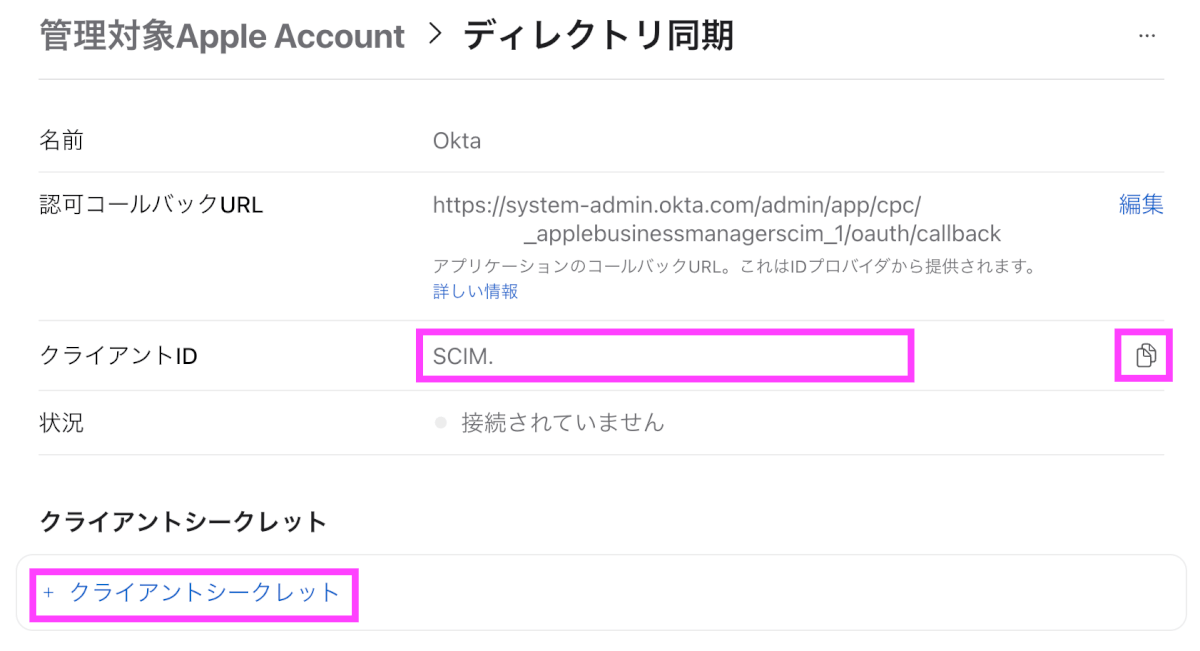This screenshot has width=1200, height=651.
Task: Click the ディレクトリ同期 page title
Action: [598, 36]
